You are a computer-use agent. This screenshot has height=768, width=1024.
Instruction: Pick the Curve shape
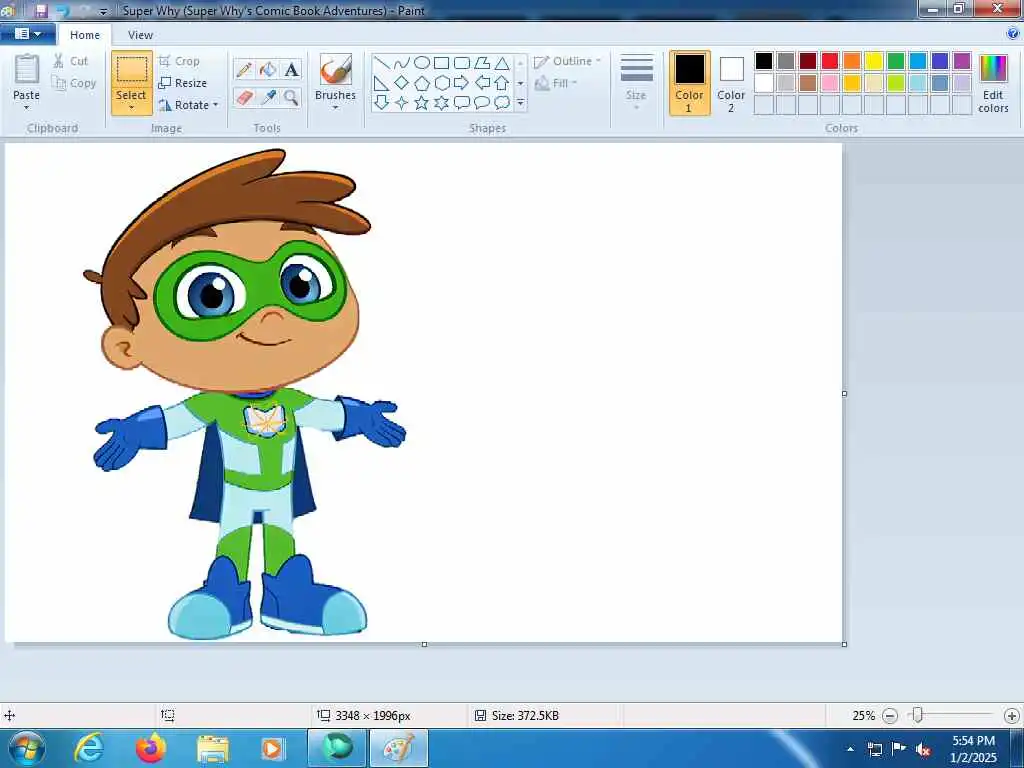click(x=402, y=63)
